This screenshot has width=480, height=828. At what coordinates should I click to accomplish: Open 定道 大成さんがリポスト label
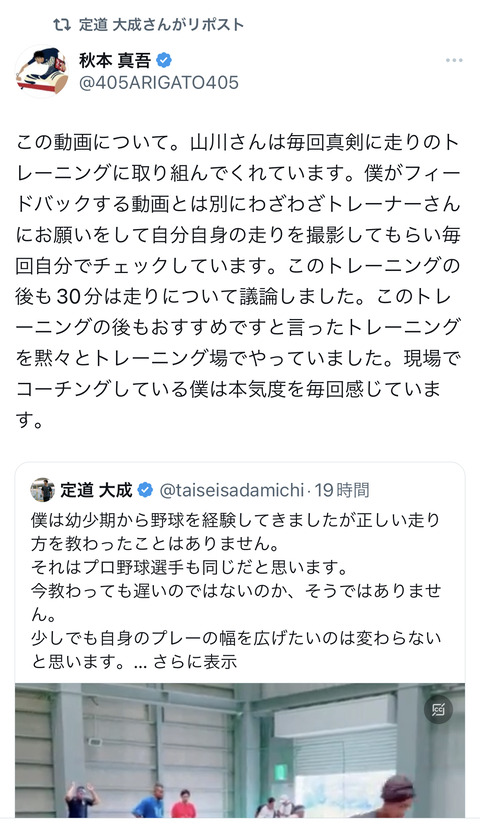161,24
